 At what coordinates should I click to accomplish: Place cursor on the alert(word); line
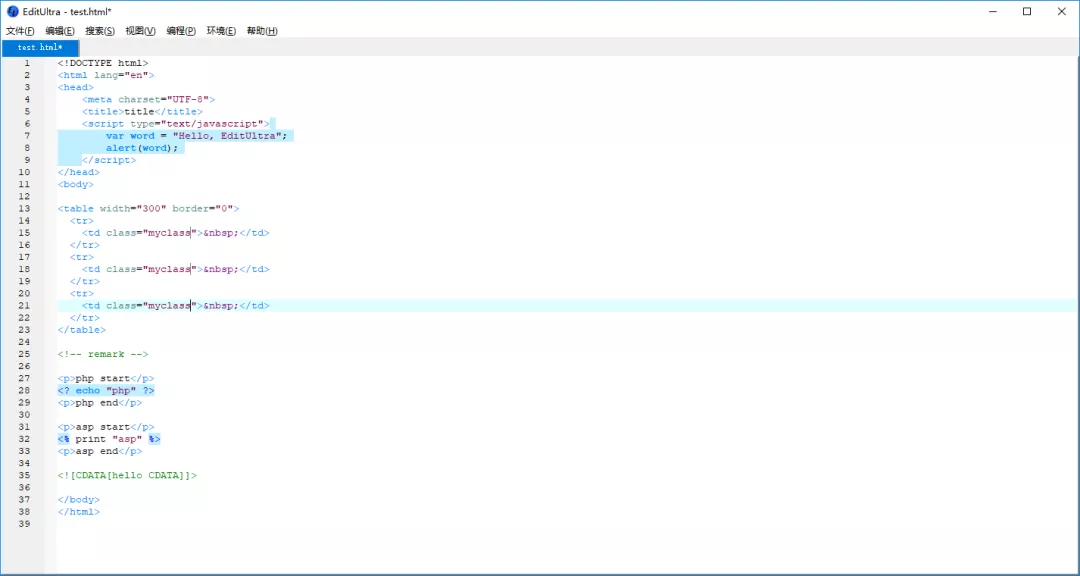pyautogui.click(x=142, y=148)
